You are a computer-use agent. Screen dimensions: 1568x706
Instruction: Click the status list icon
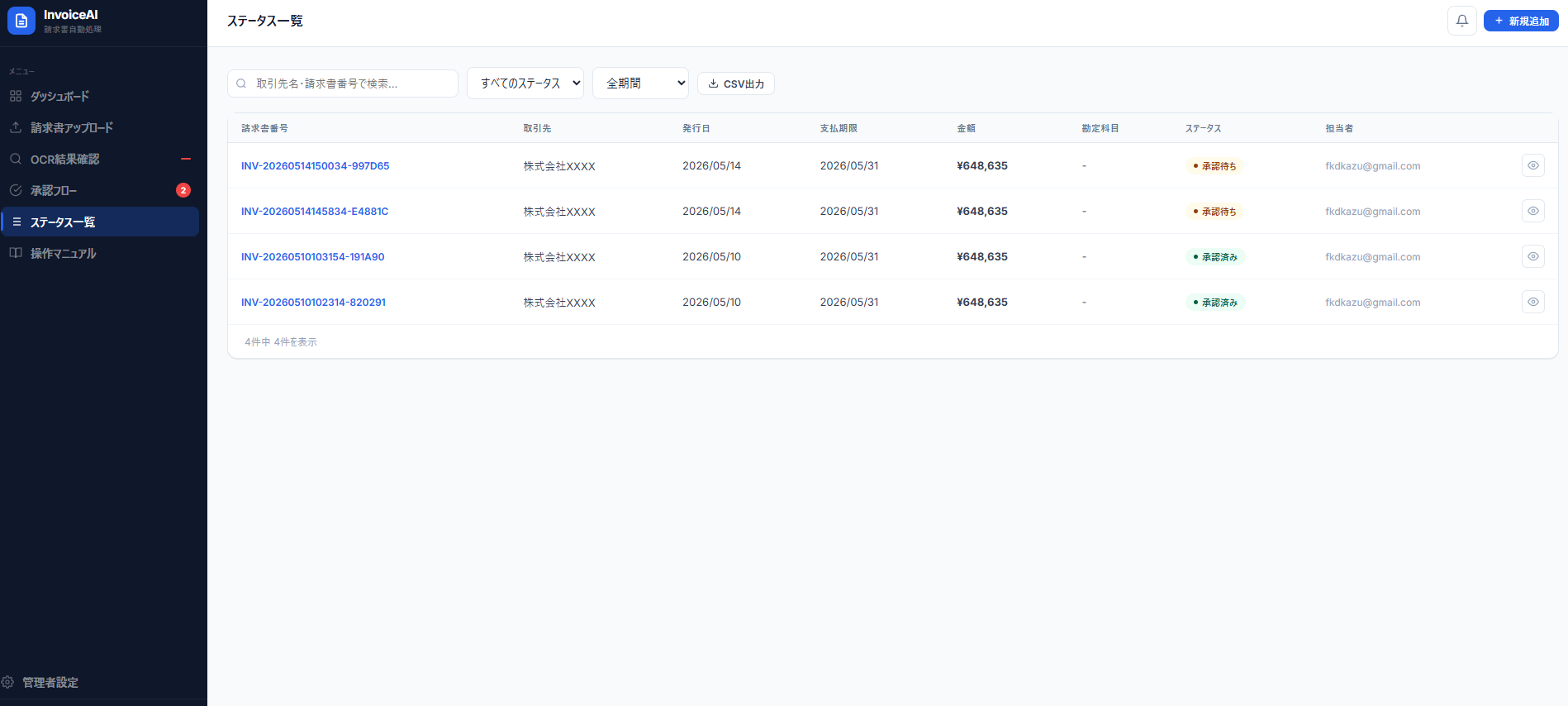point(17,222)
